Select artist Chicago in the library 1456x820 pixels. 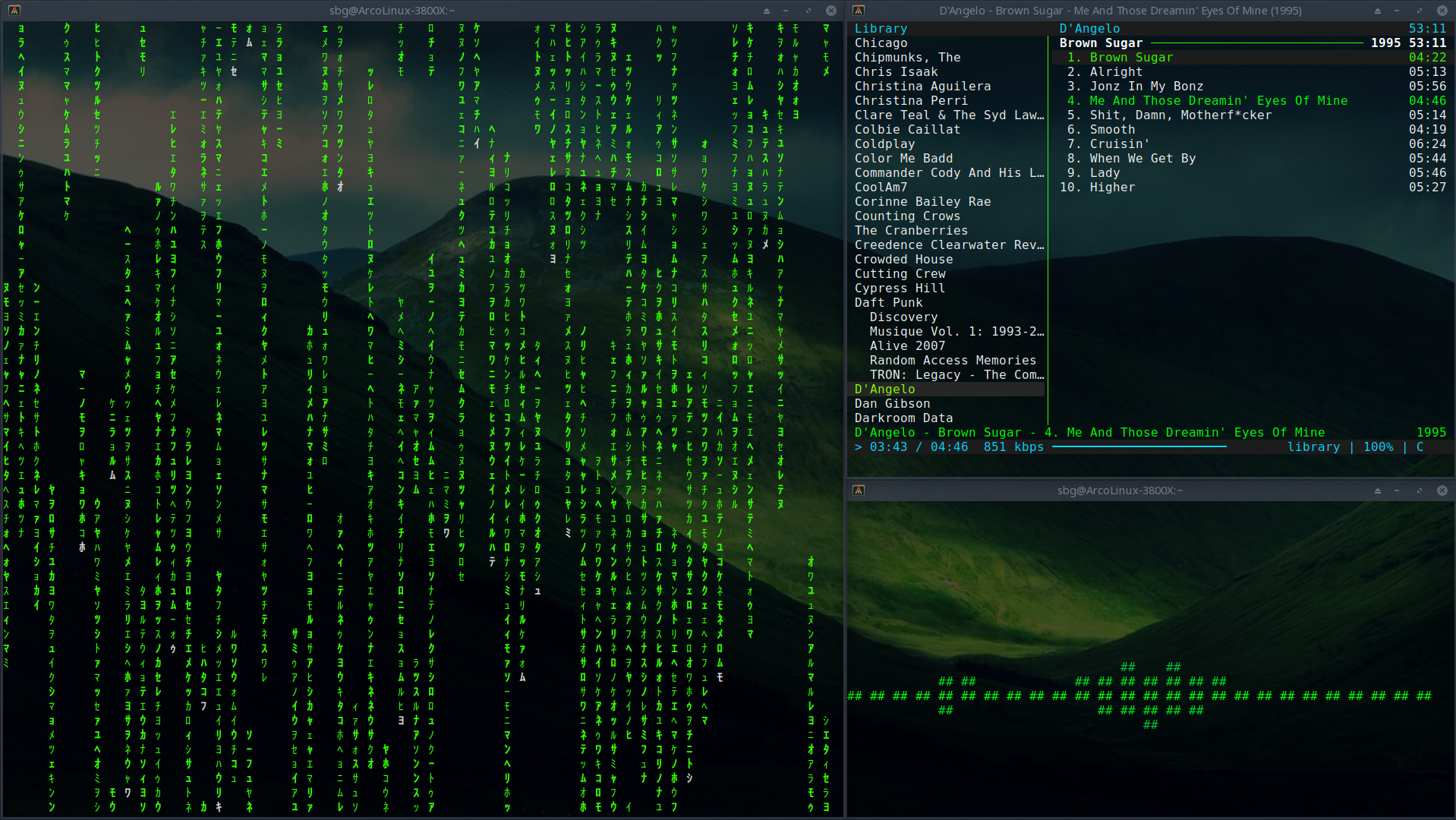click(881, 43)
